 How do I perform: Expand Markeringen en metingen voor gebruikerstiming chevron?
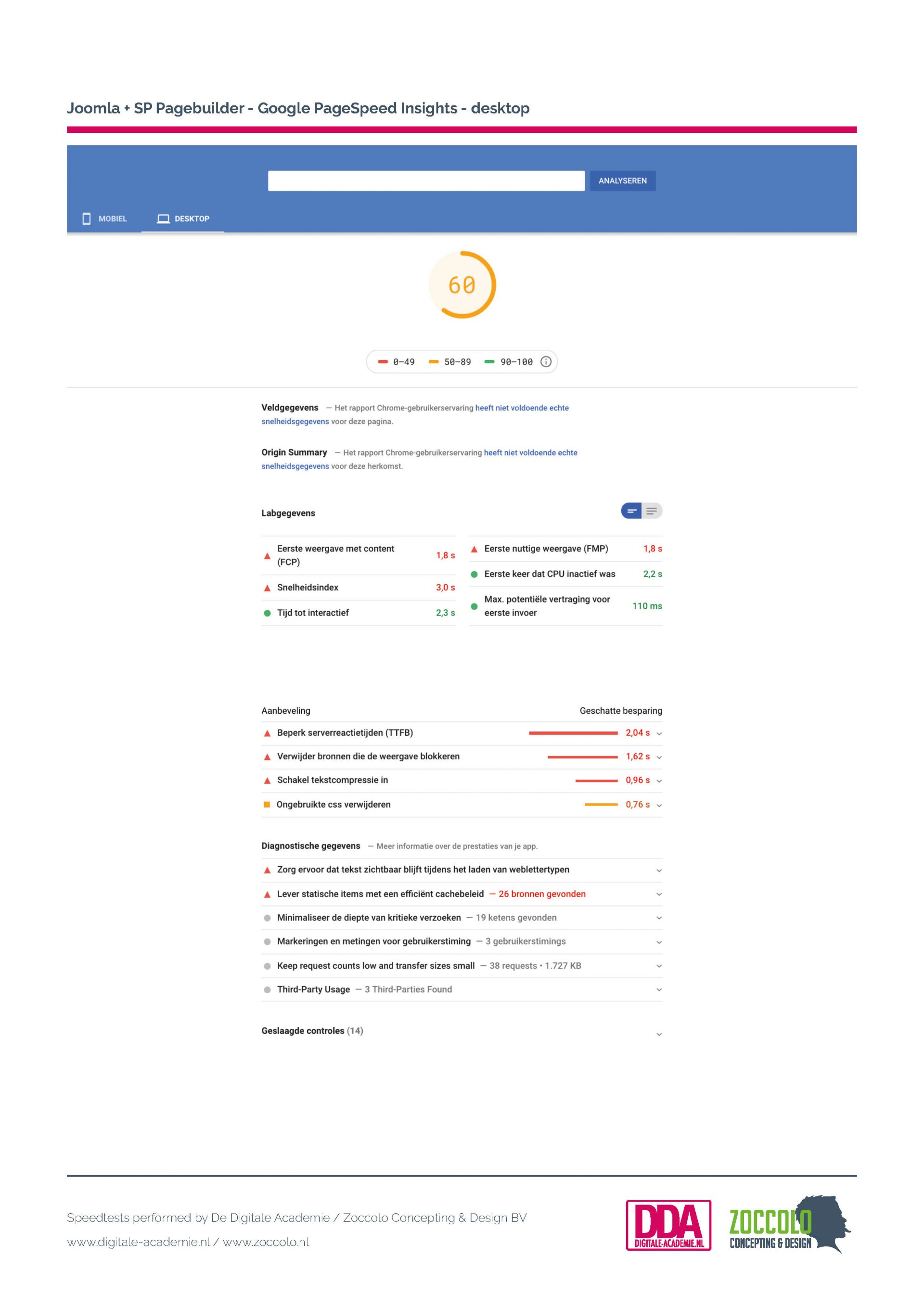tap(659, 943)
